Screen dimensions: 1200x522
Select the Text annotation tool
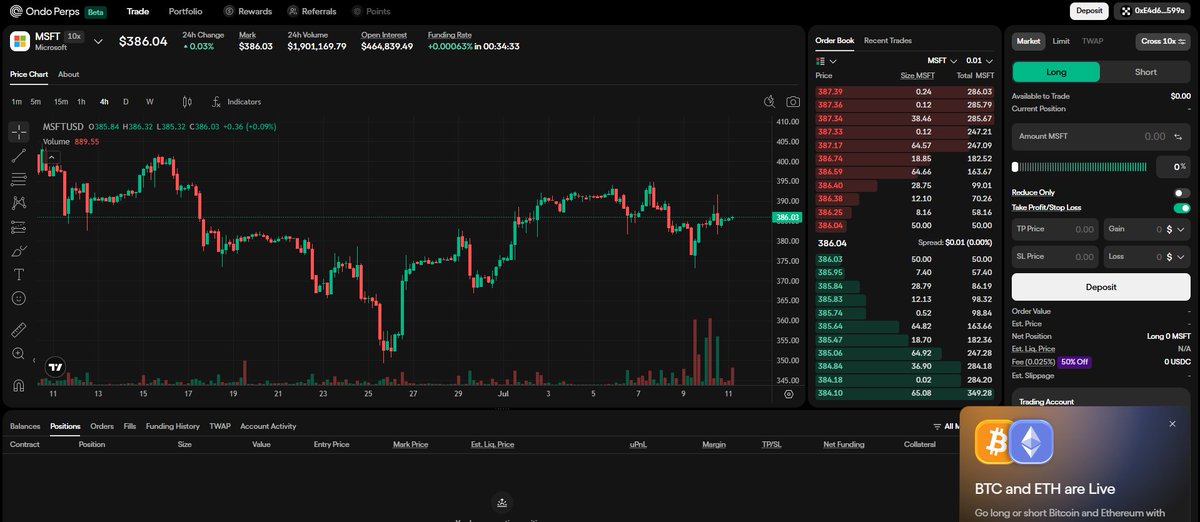pos(19,274)
